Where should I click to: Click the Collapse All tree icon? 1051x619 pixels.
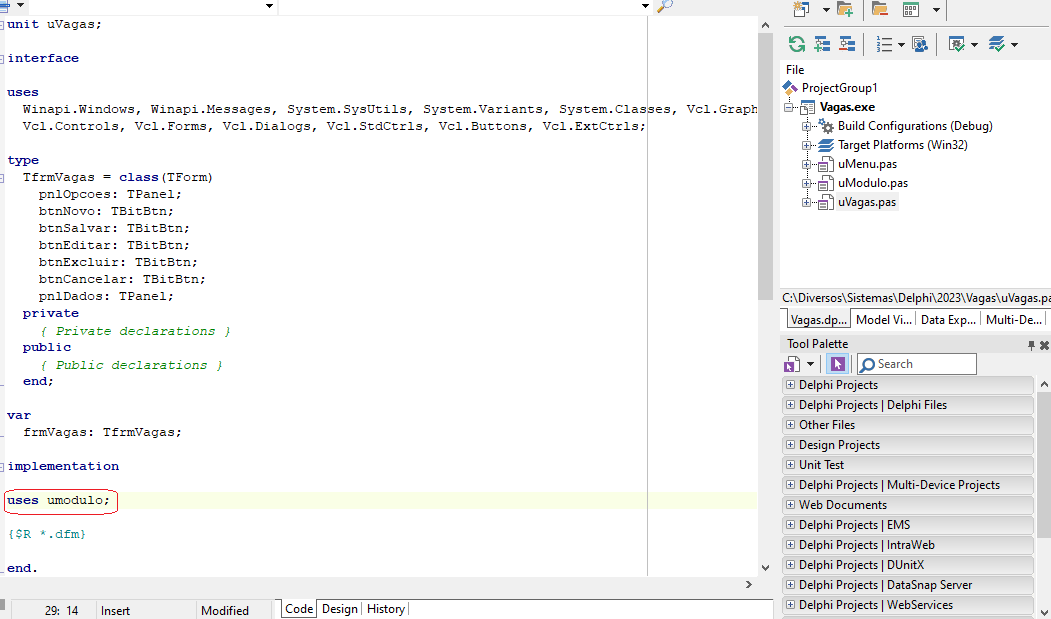coord(847,44)
